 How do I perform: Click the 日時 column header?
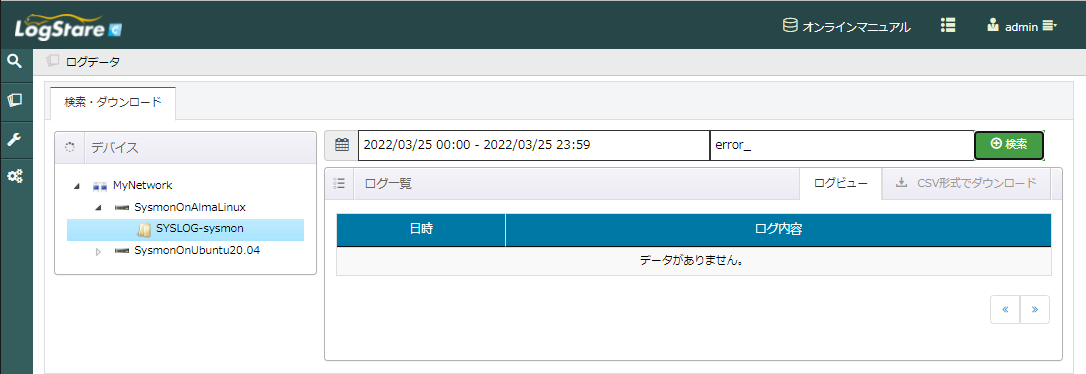421,230
